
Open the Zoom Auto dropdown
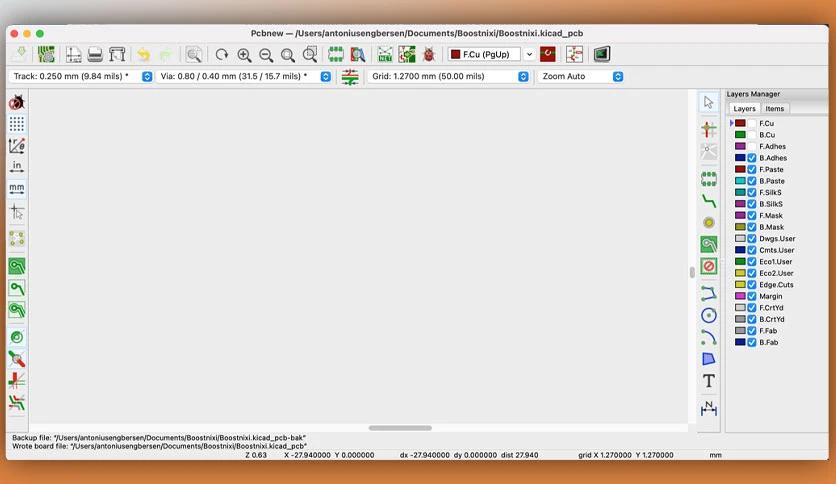[581, 76]
